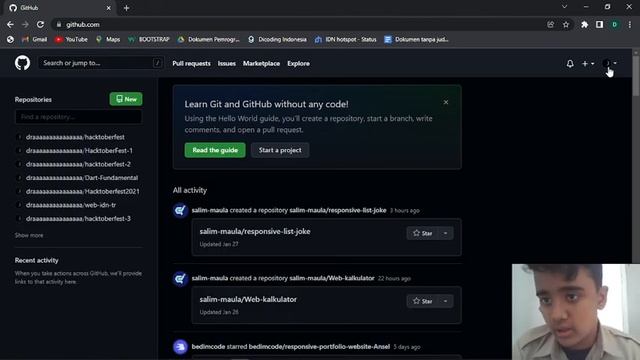Open the Dicoding Indonesia bookmark

(277, 40)
